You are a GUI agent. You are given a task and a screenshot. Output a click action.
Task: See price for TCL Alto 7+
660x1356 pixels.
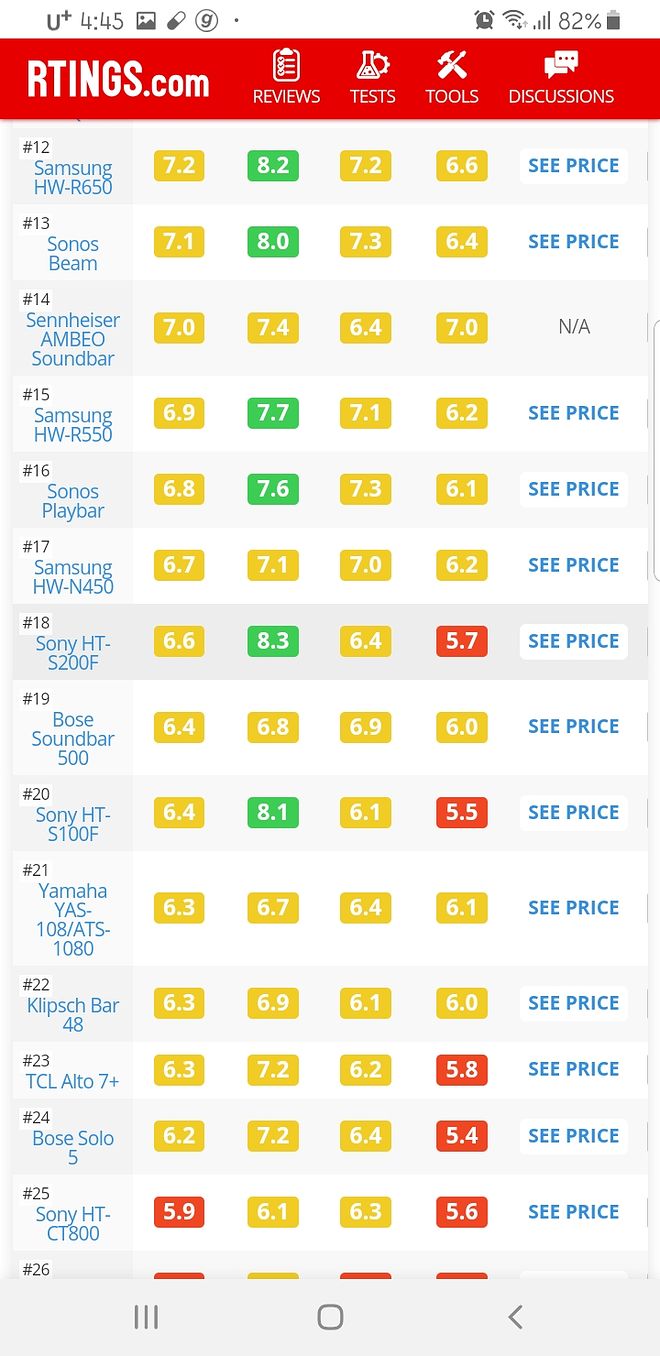573,1069
